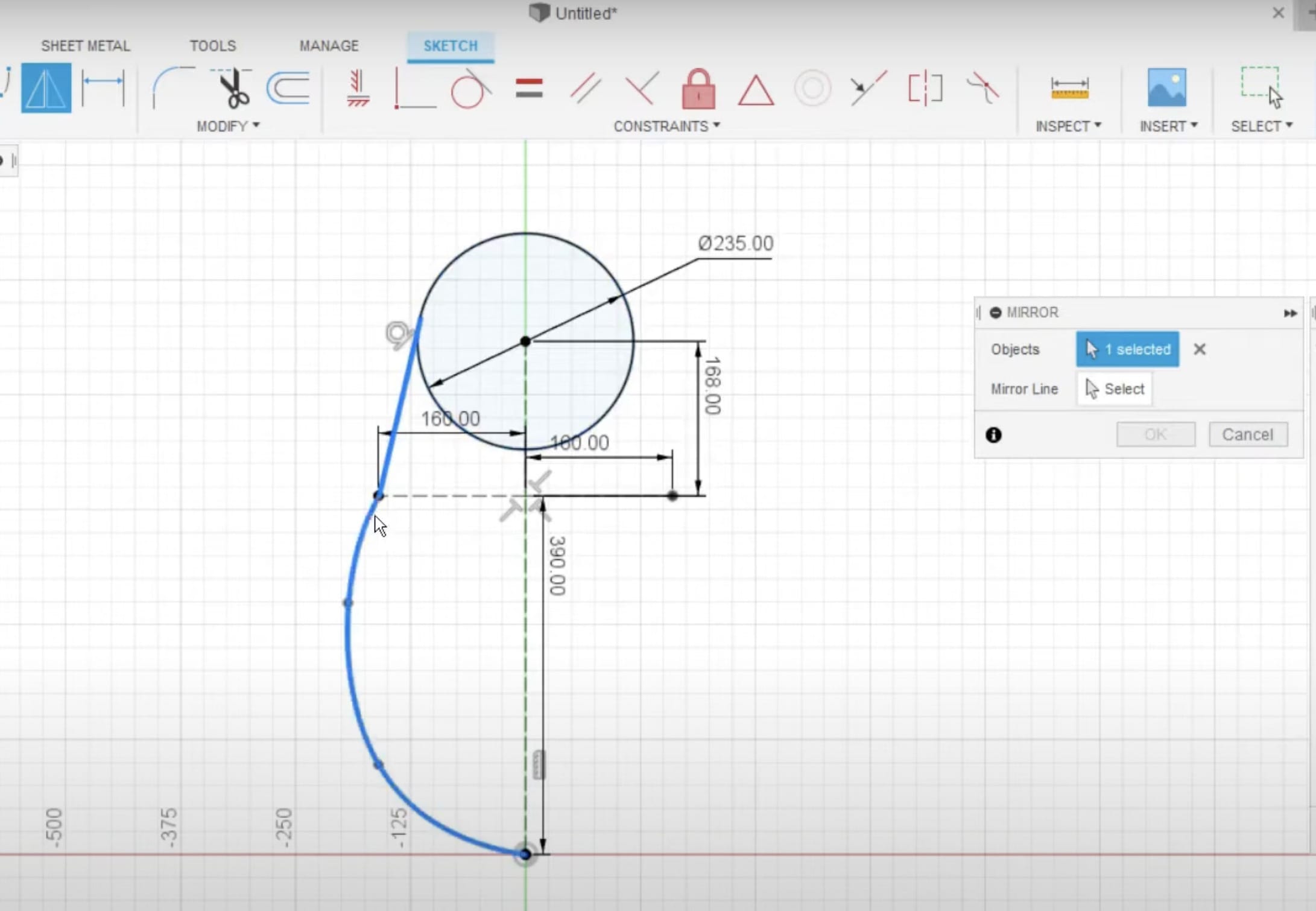
Task: Apply the Fix/Unfix lock constraint
Action: click(698, 88)
